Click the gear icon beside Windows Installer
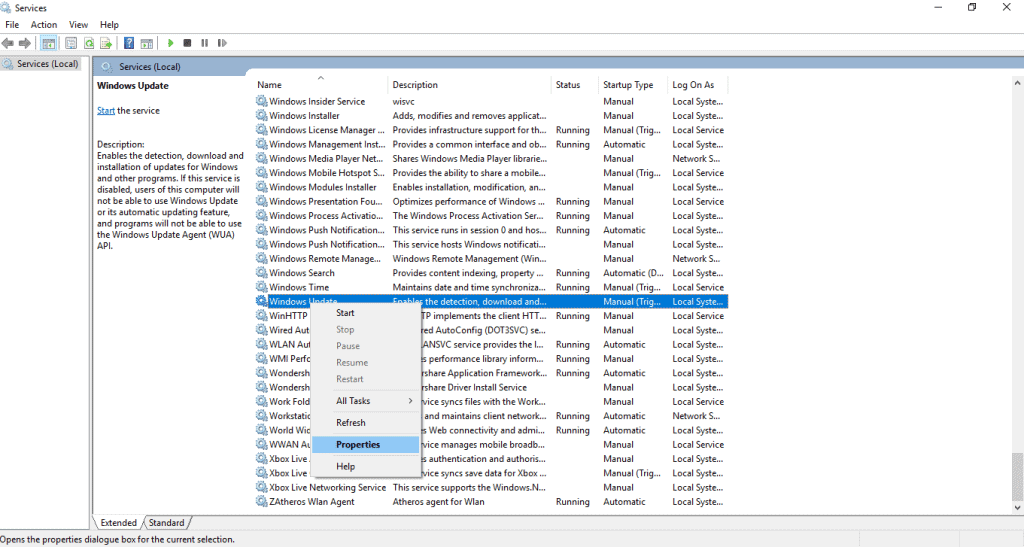The width and height of the screenshot is (1024, 547). 261,116
